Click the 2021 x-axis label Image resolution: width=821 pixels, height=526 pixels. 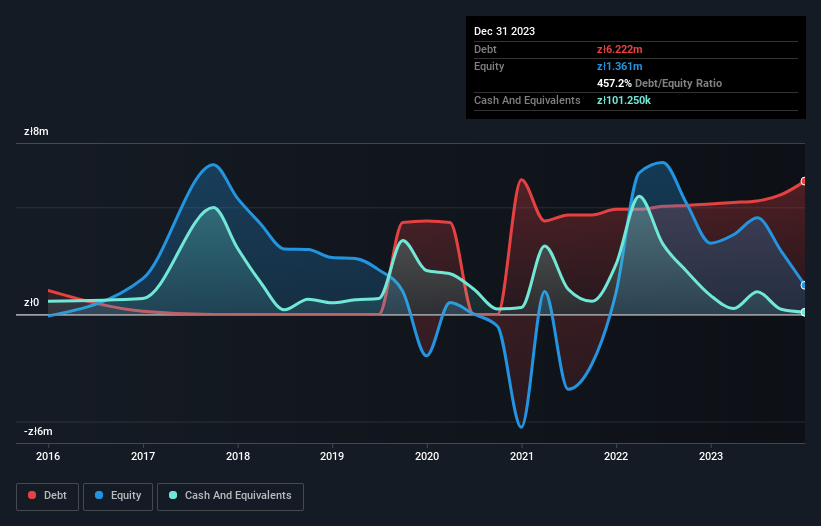[x=522, y=456]
